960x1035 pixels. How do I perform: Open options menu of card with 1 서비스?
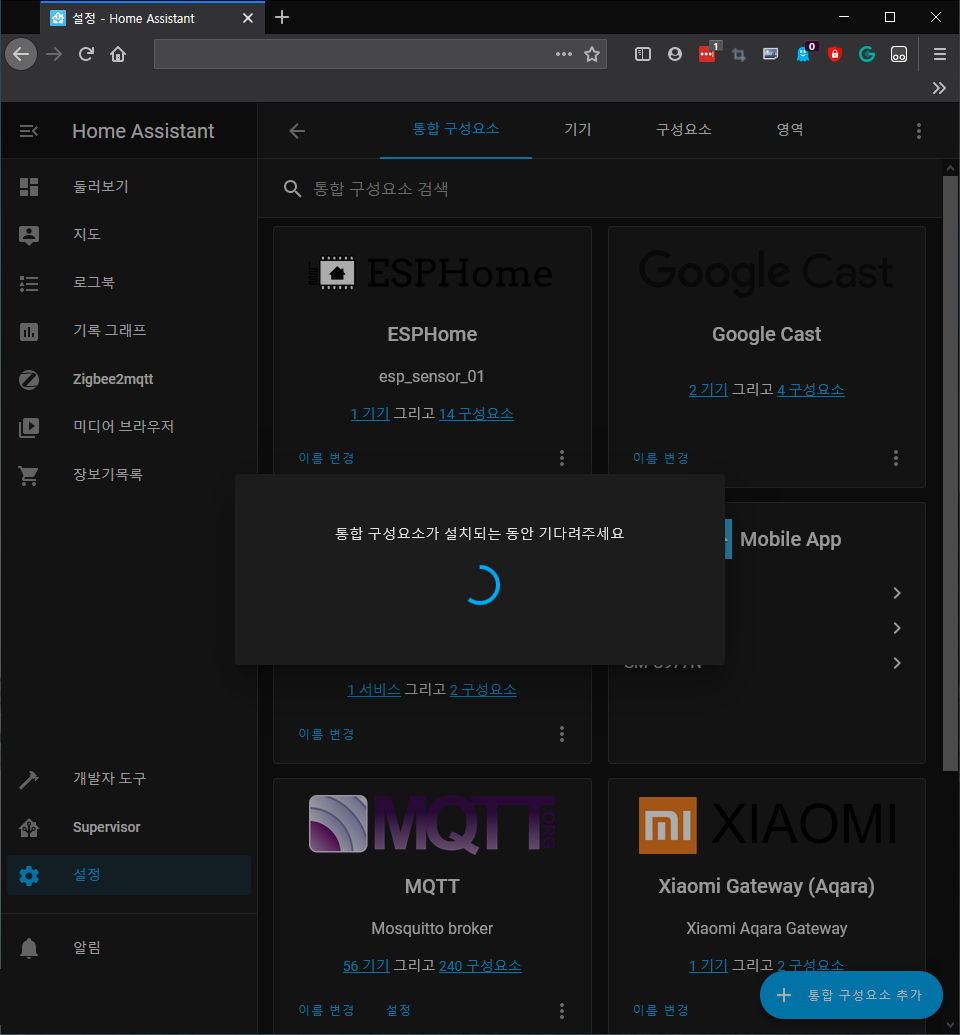tap(562, 734)
